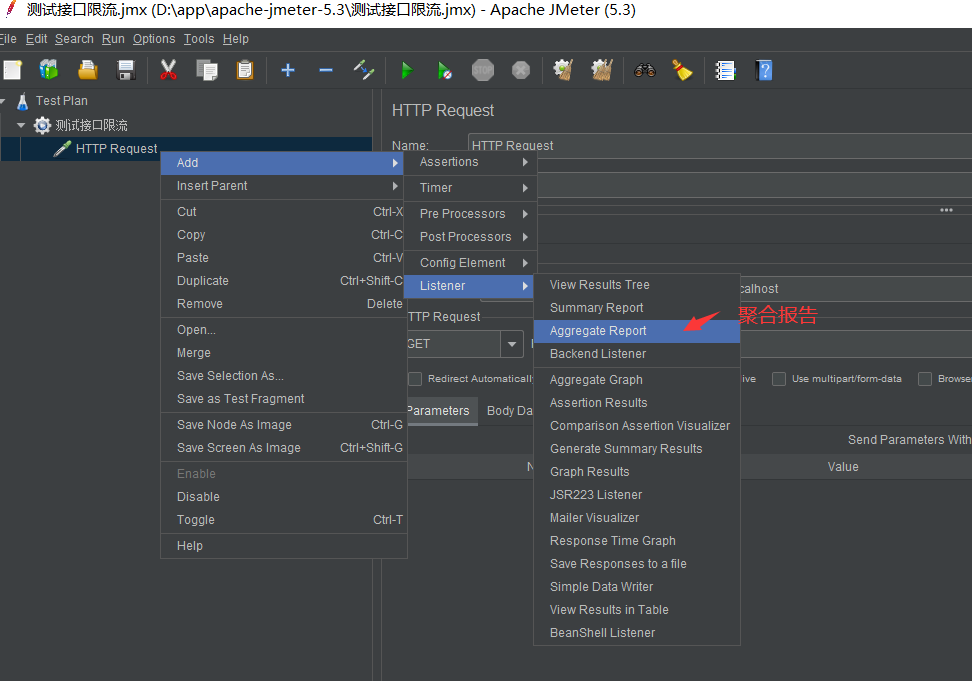Click the Clear results broom icon
The width and height of the screenshot is (972, 681).
(x=563, y=70)
